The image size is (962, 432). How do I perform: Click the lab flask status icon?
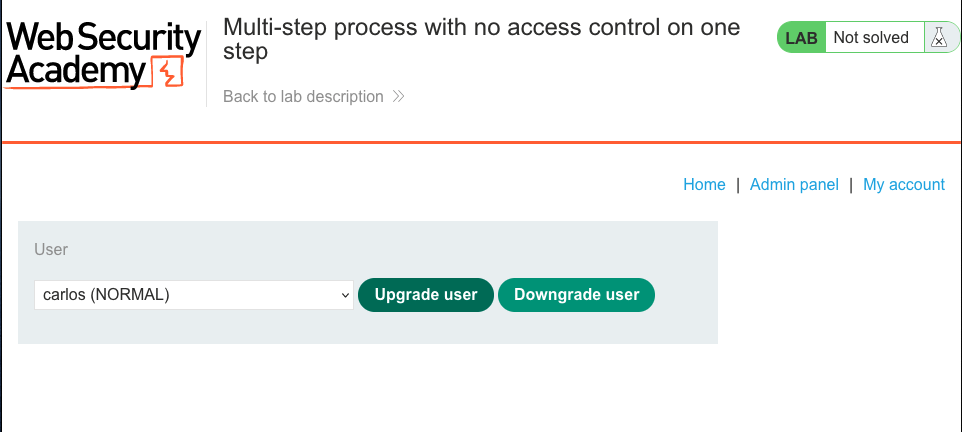939,37
